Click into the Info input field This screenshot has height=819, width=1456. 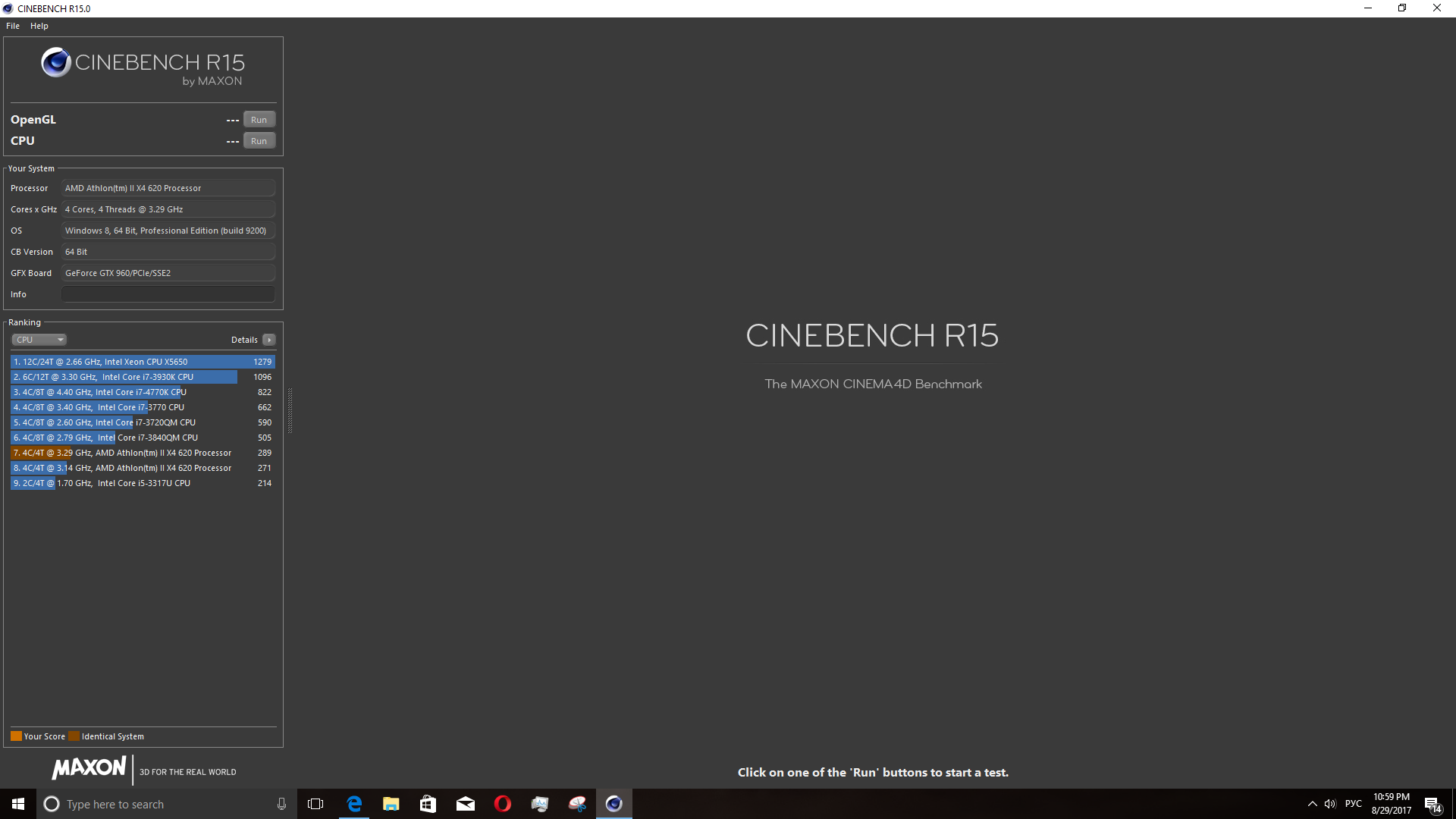168,294
